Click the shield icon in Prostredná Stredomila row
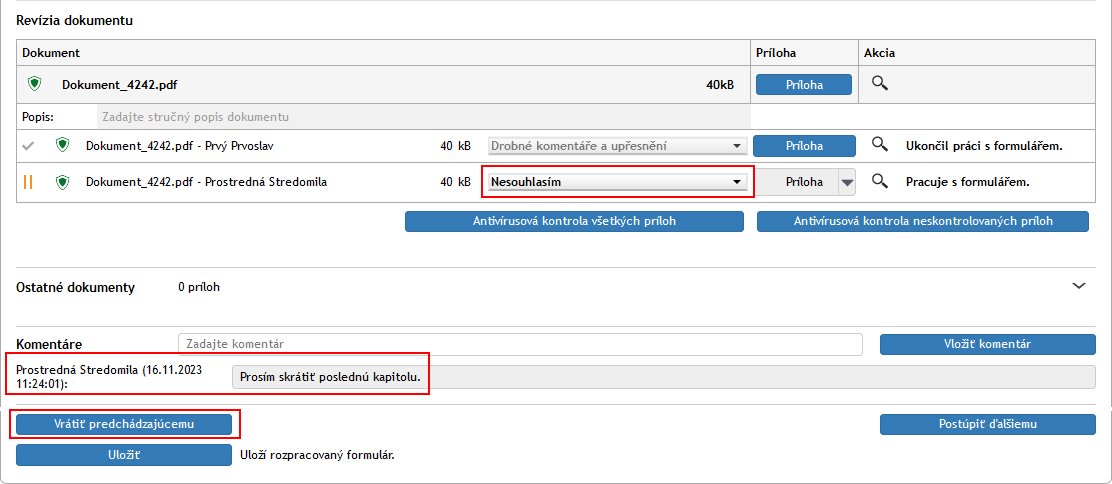The image size is (1112, 484). pos(63,182)
